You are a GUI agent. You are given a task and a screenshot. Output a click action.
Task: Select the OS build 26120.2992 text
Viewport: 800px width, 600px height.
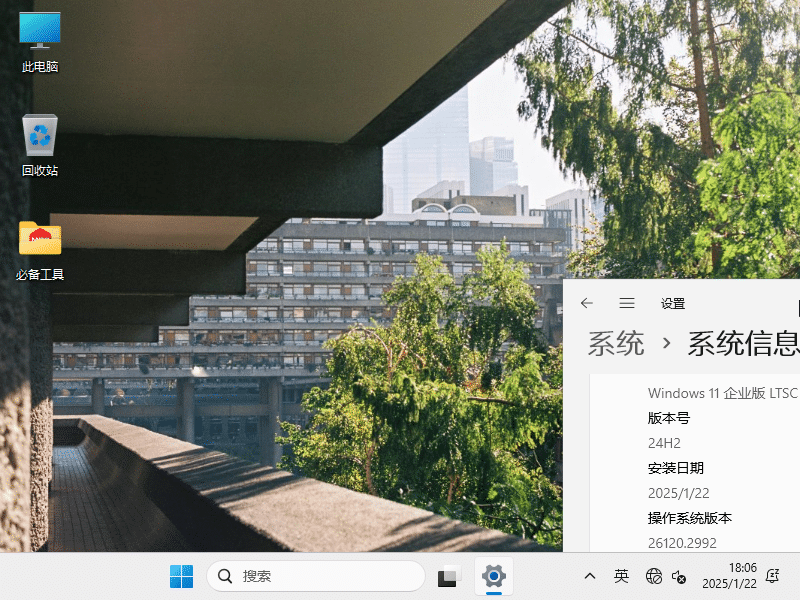coord(682,543)
